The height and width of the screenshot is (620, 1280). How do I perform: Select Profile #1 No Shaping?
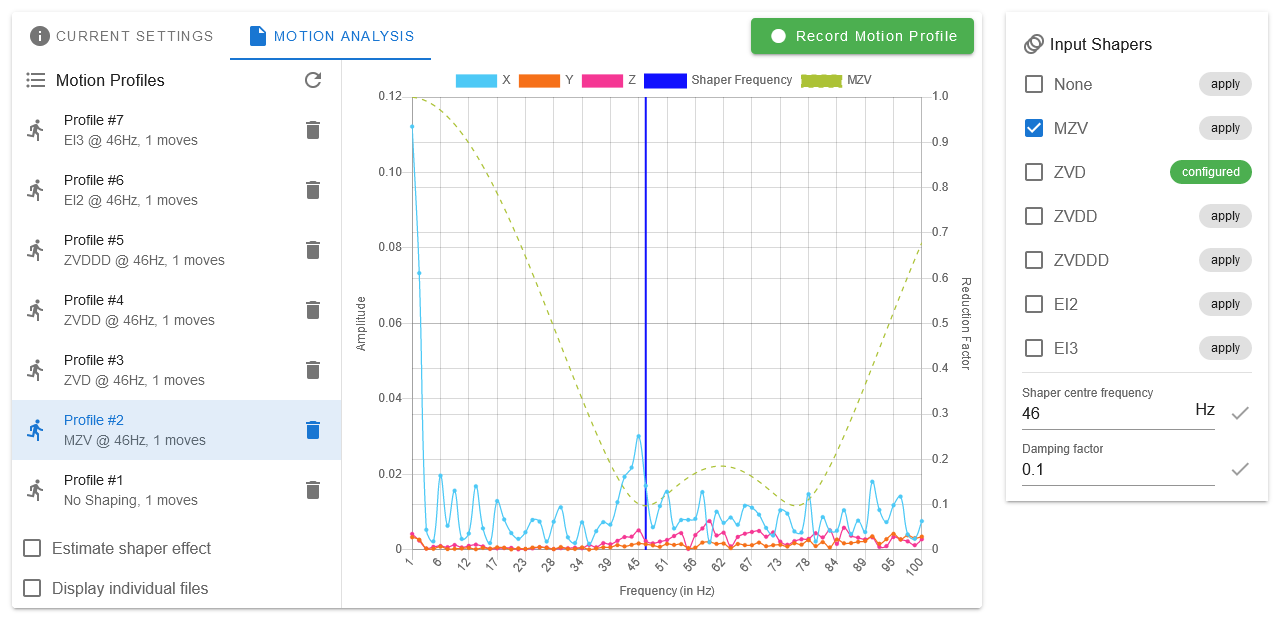[176, 490]
